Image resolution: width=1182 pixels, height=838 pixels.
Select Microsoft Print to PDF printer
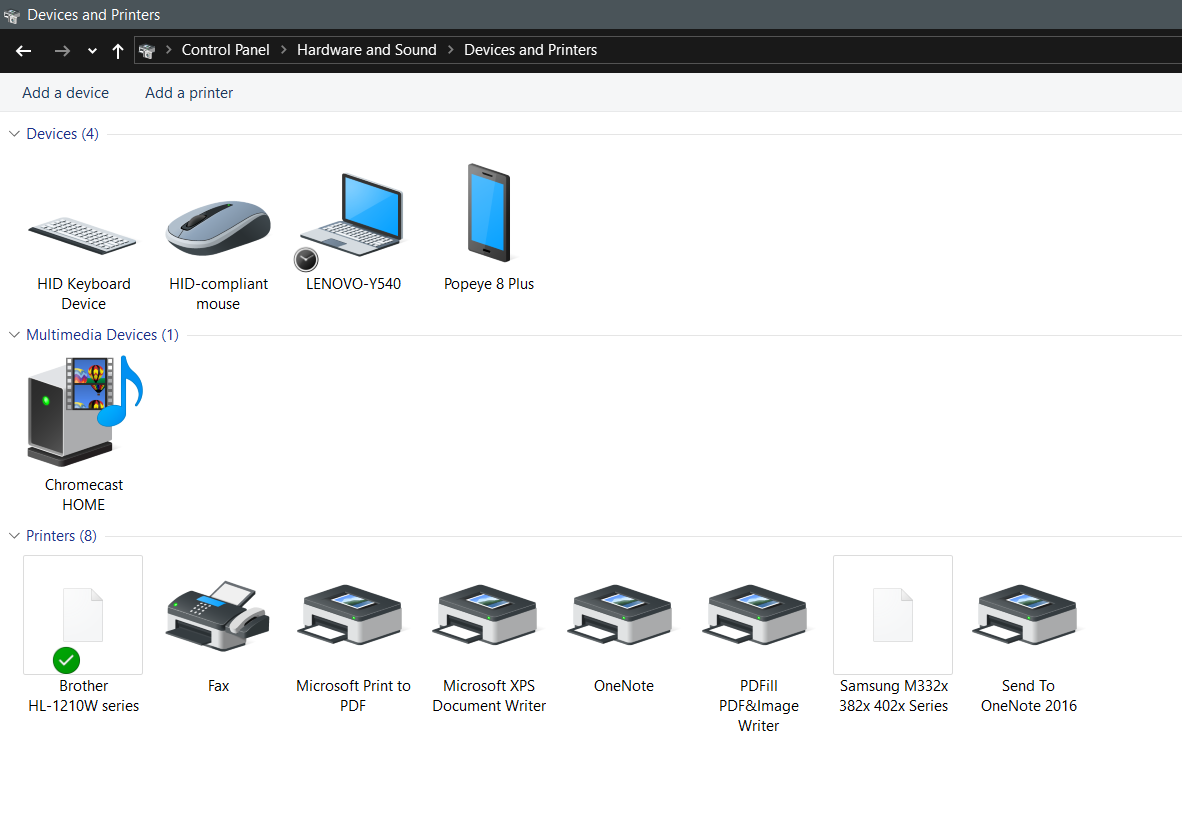click(x=353, y=615)
